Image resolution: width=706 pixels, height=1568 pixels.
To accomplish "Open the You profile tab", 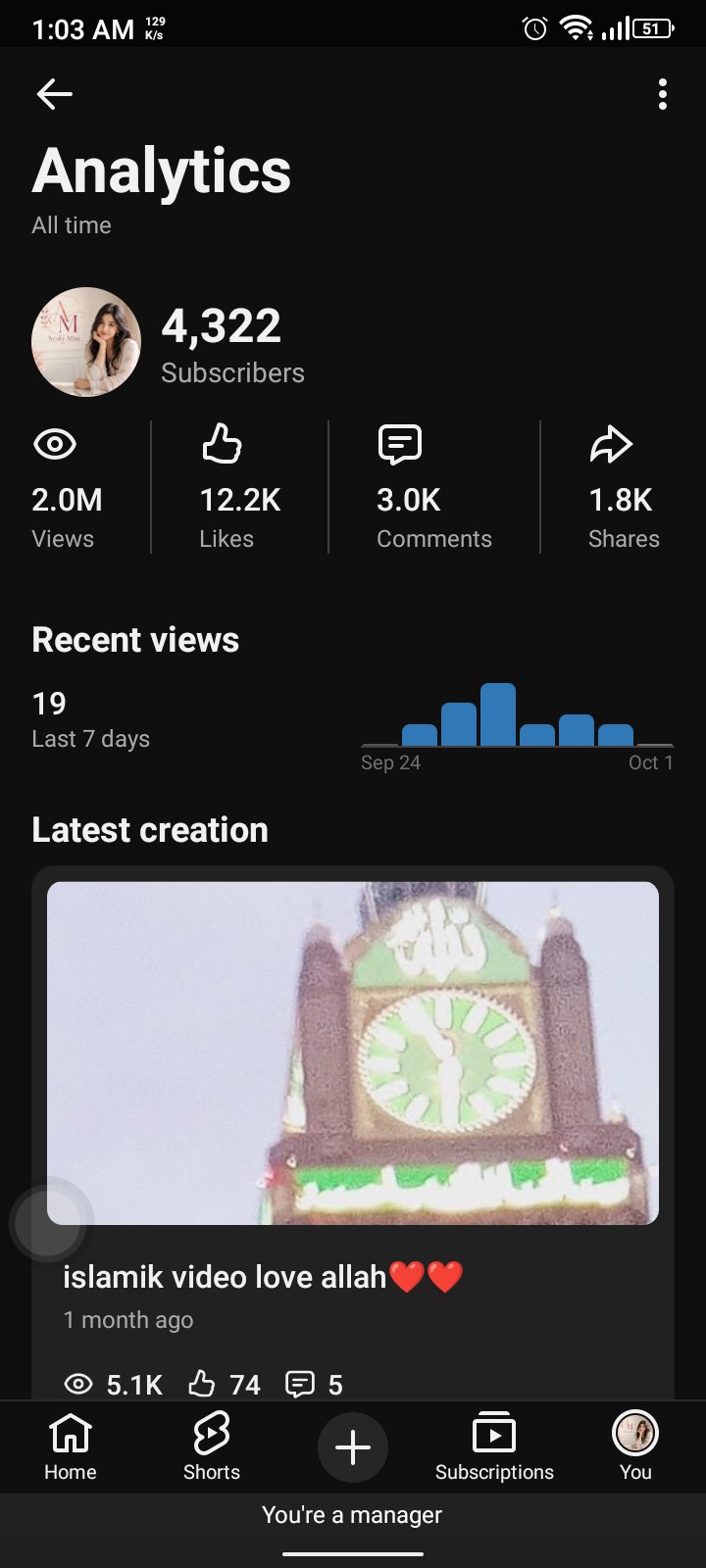I will [635, 1446].
